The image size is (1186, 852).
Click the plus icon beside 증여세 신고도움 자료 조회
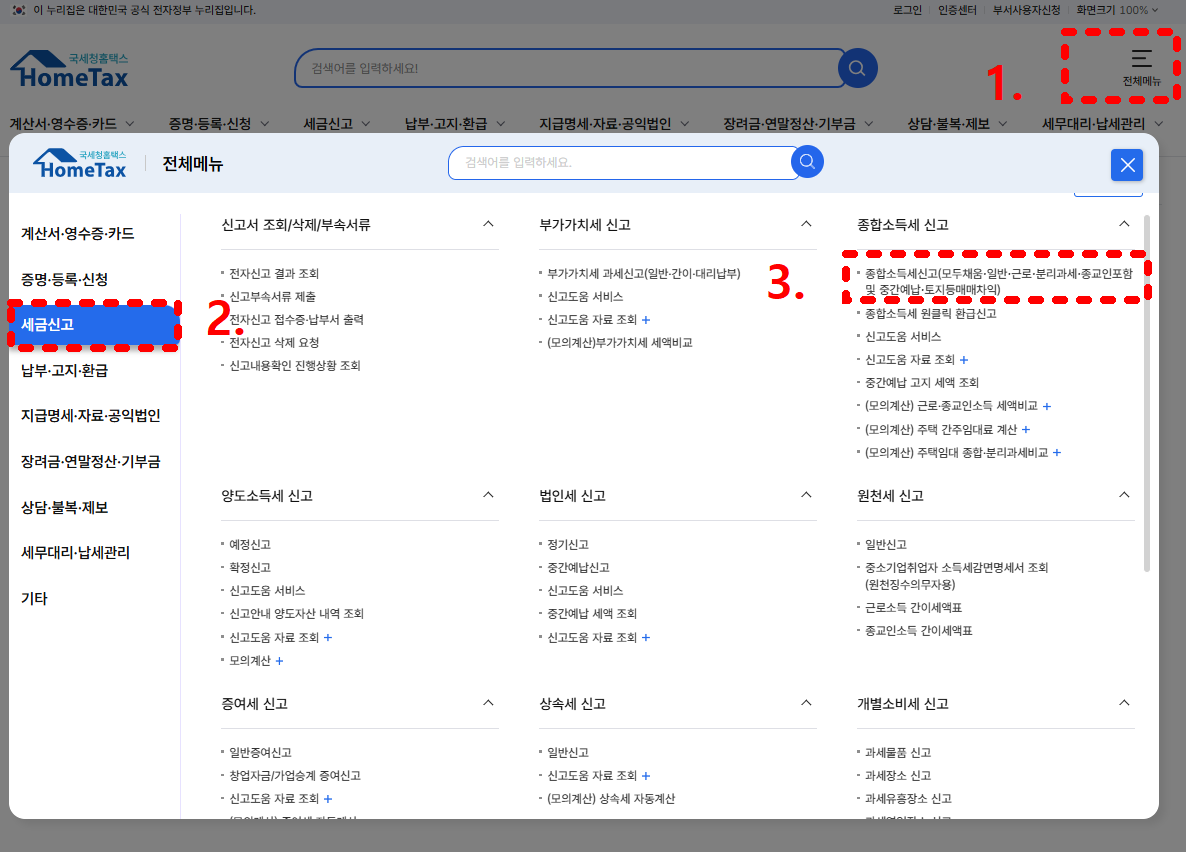click(x=328, y=799)
